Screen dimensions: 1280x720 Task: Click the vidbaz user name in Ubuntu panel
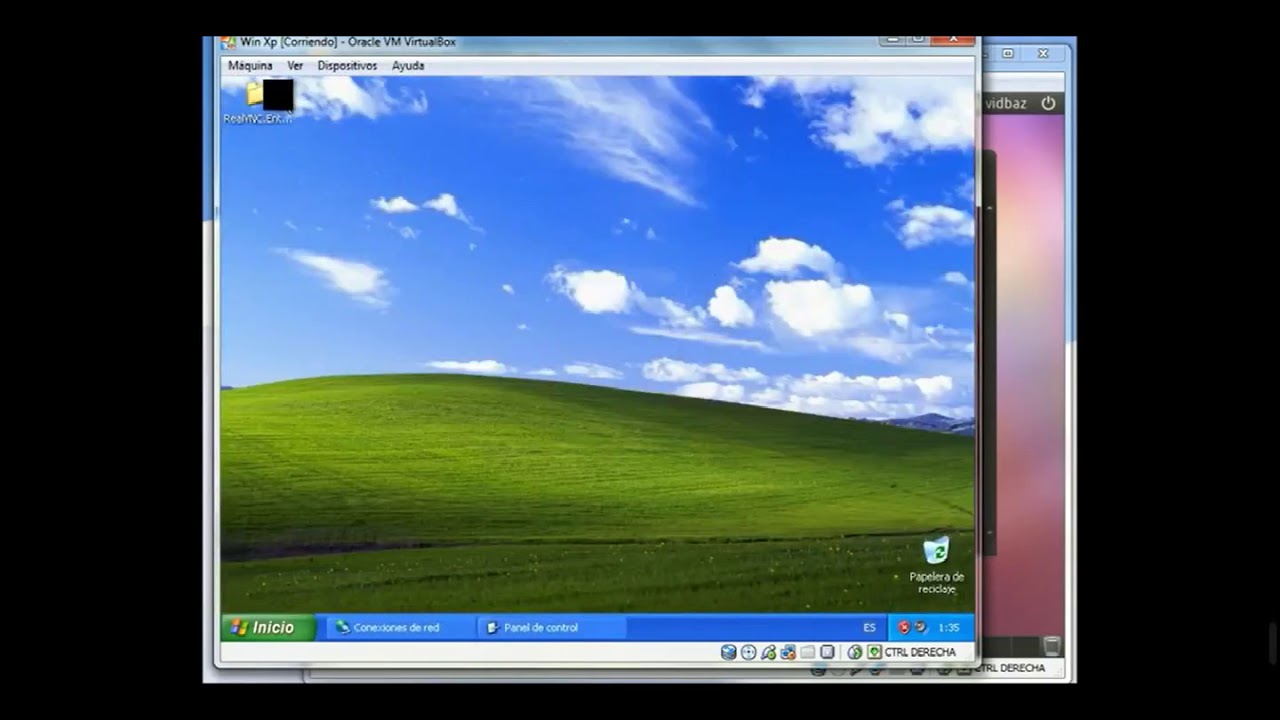pyautogui.click(x=1006, y=103)
